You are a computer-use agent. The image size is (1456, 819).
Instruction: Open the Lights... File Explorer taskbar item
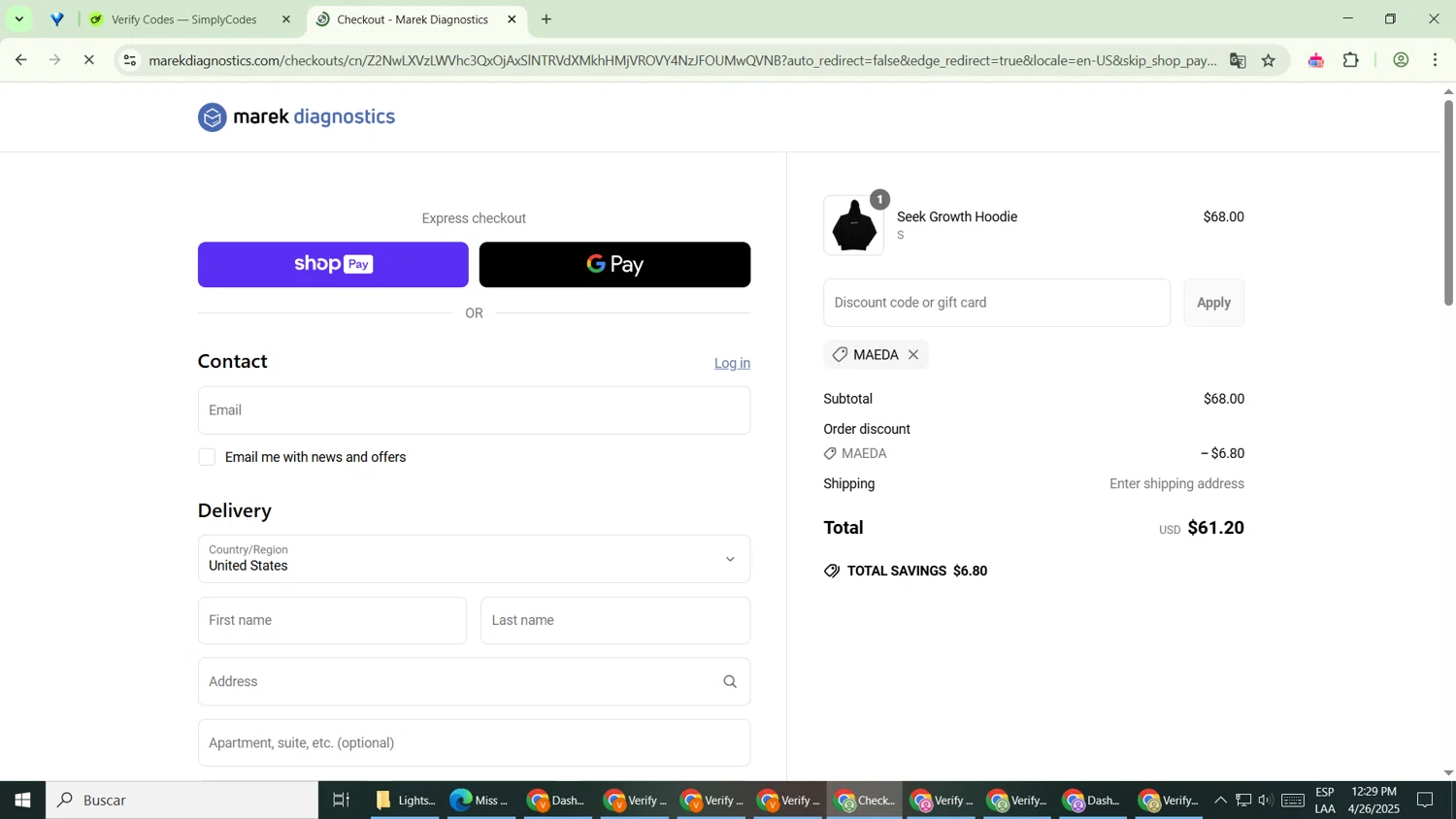point(406,801)
